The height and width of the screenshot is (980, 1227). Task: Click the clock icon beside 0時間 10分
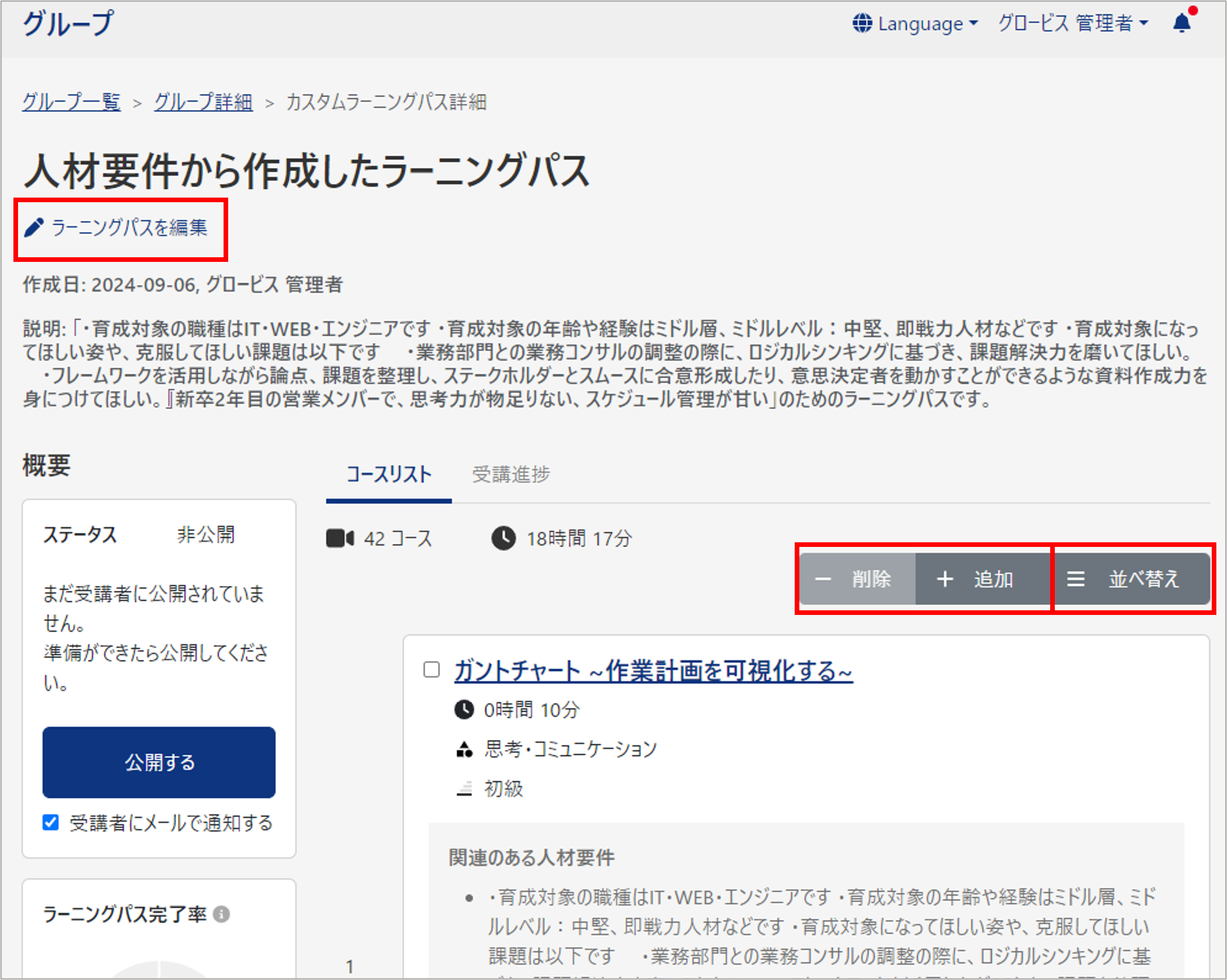tap(464, 710)
